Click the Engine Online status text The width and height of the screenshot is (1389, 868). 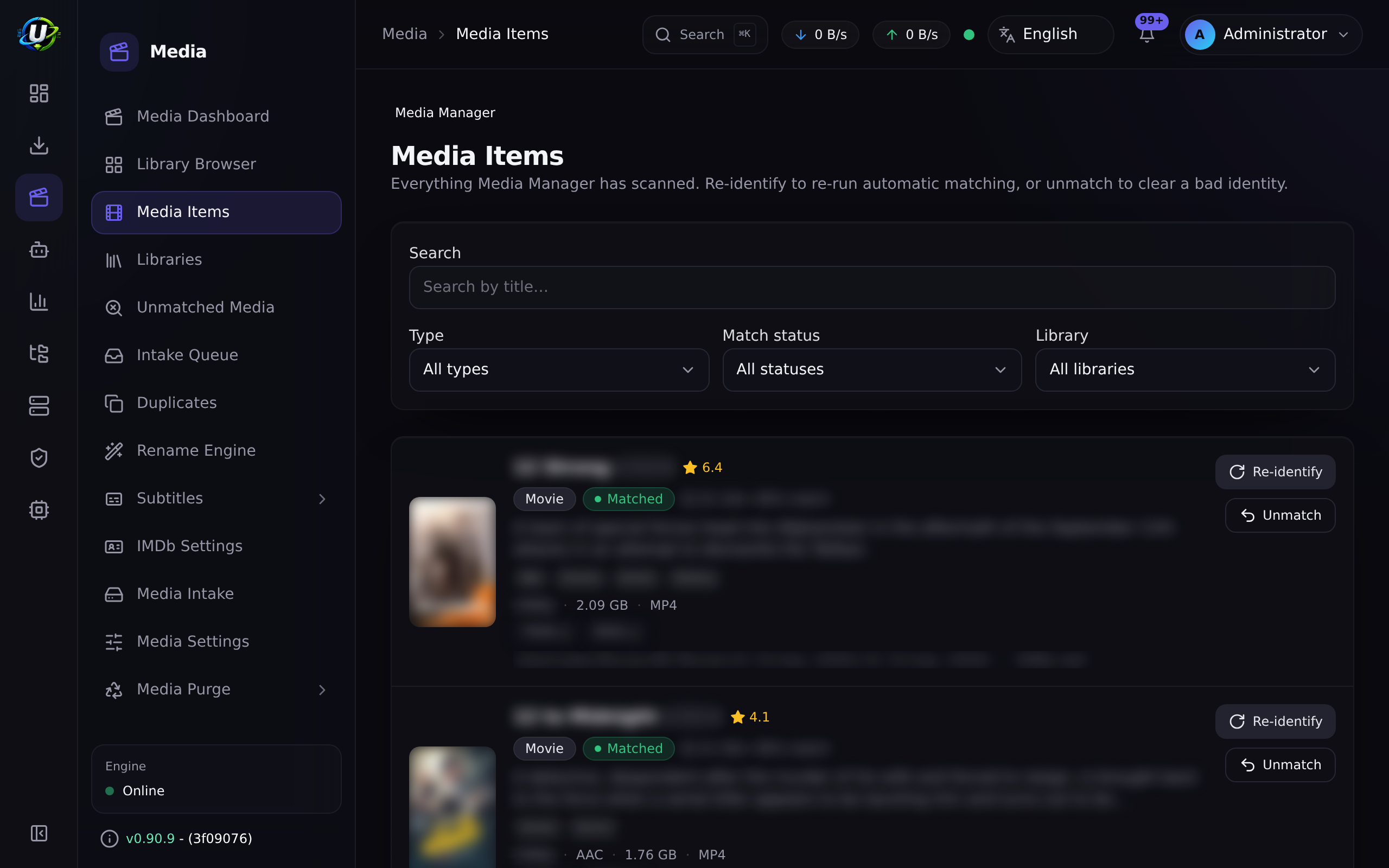(x=143, y=791)
